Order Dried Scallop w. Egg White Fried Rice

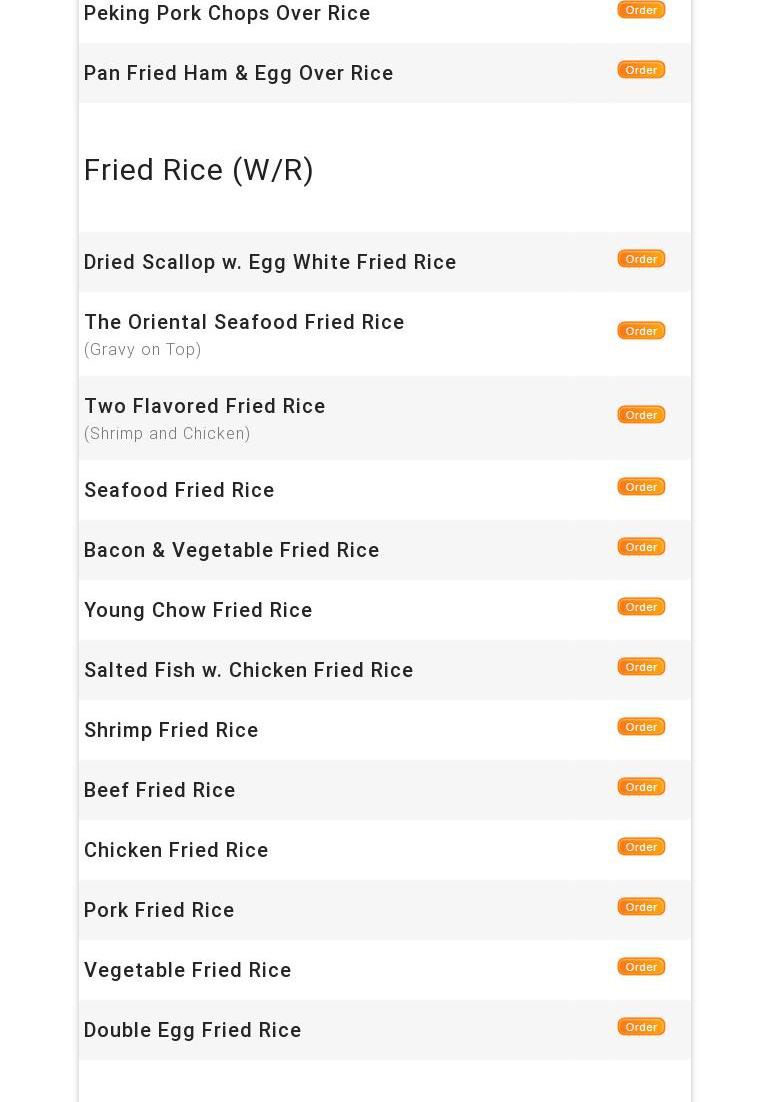(x=641, y=259)
